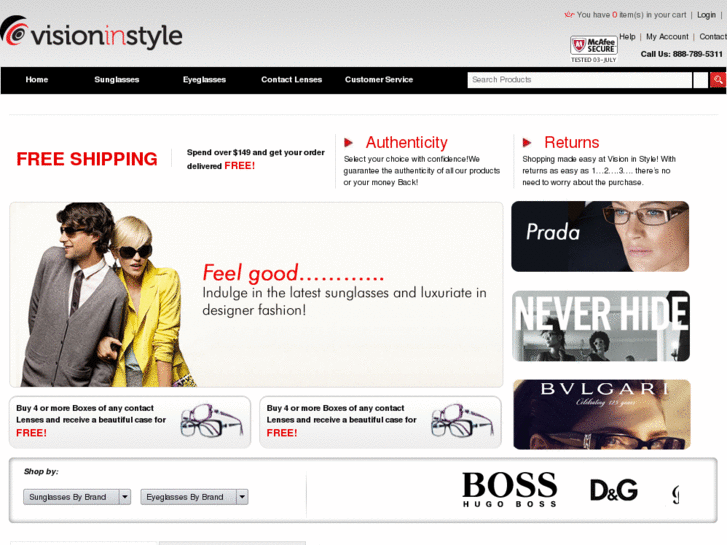Viewport: 727px width, 545px height.
Task: Click the Authenticity heading
Action: 407,142
